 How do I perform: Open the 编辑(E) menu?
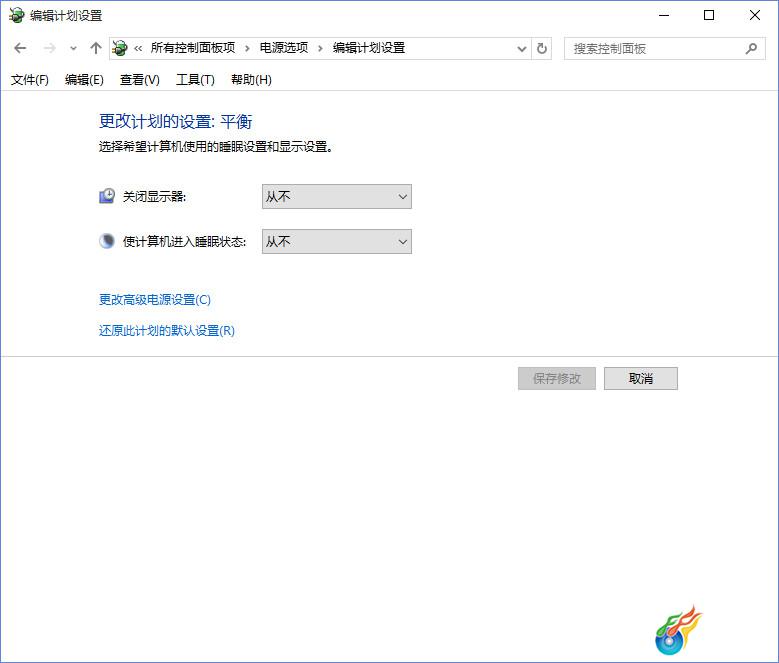point(84,80)
